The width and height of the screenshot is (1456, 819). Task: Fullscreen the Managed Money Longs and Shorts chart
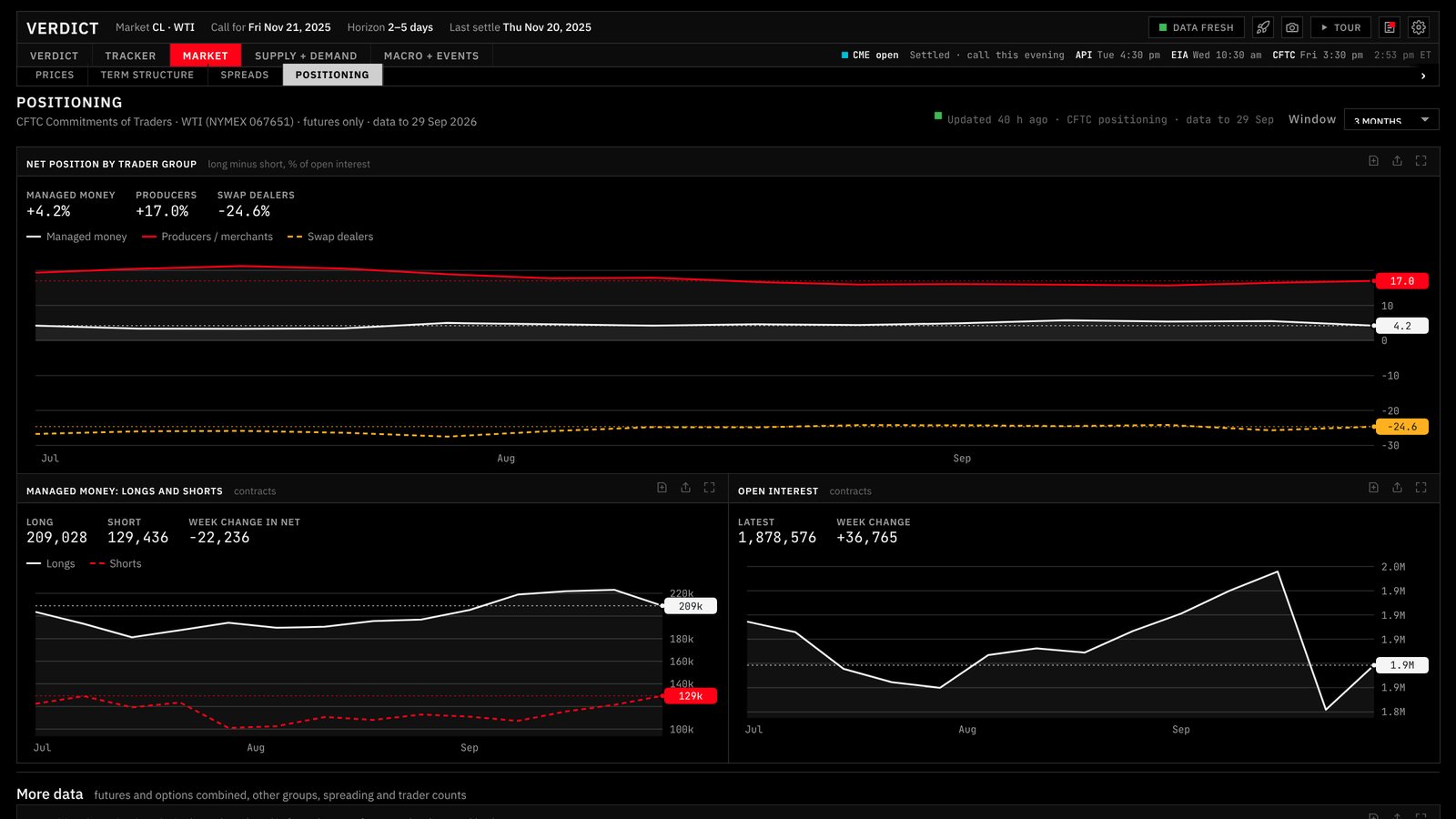(x=710, y=488)
